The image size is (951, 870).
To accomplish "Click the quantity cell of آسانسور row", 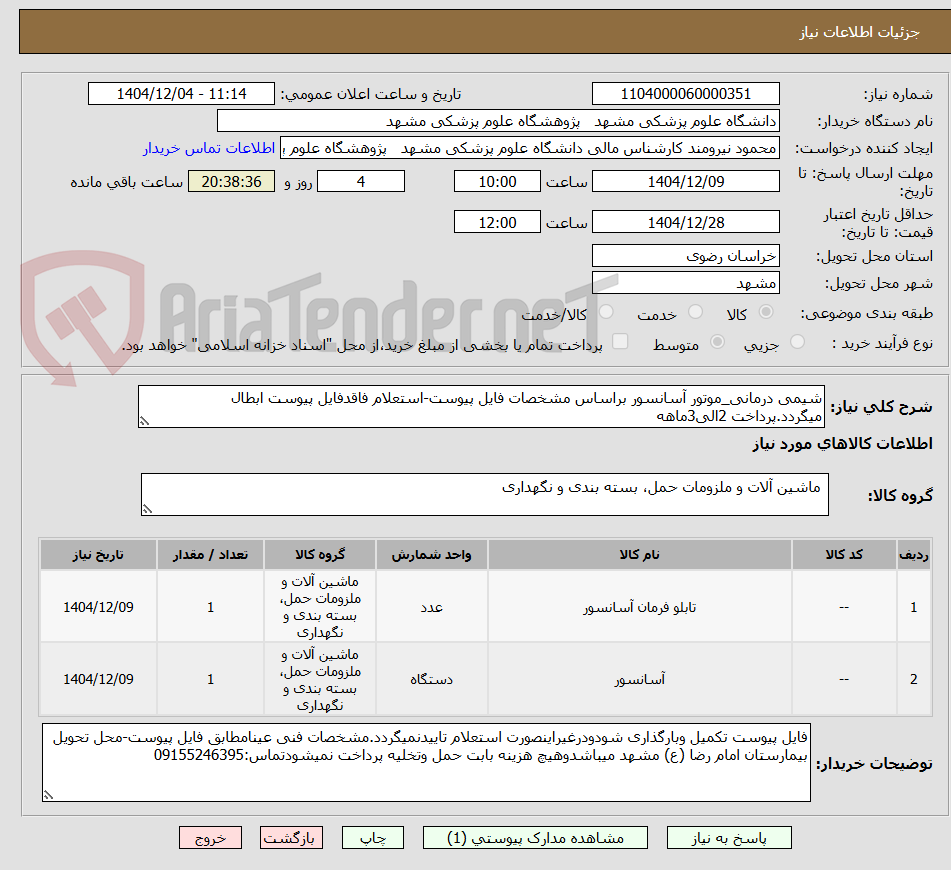I will point(210,679).
